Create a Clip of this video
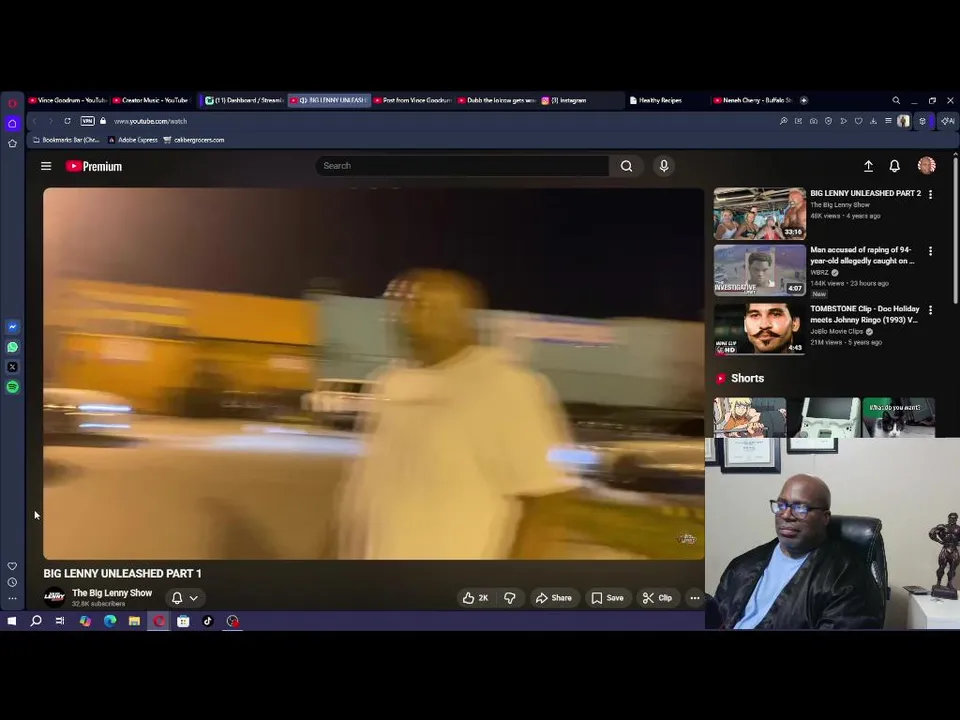This screenshot has height=720, width=960. tap(658, 598)
